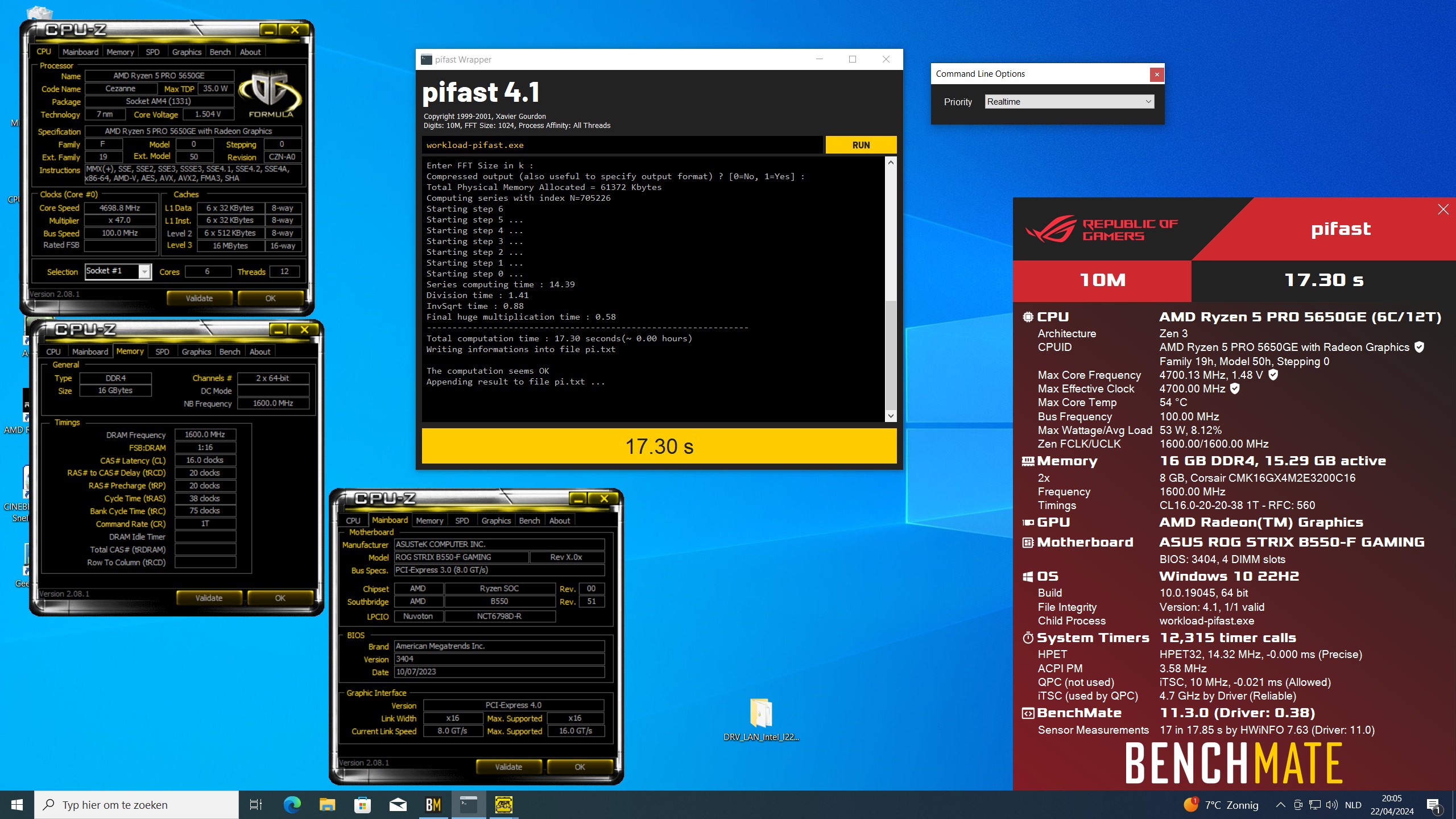
Task: Open Task View from the taskbar
Action: 256,805
